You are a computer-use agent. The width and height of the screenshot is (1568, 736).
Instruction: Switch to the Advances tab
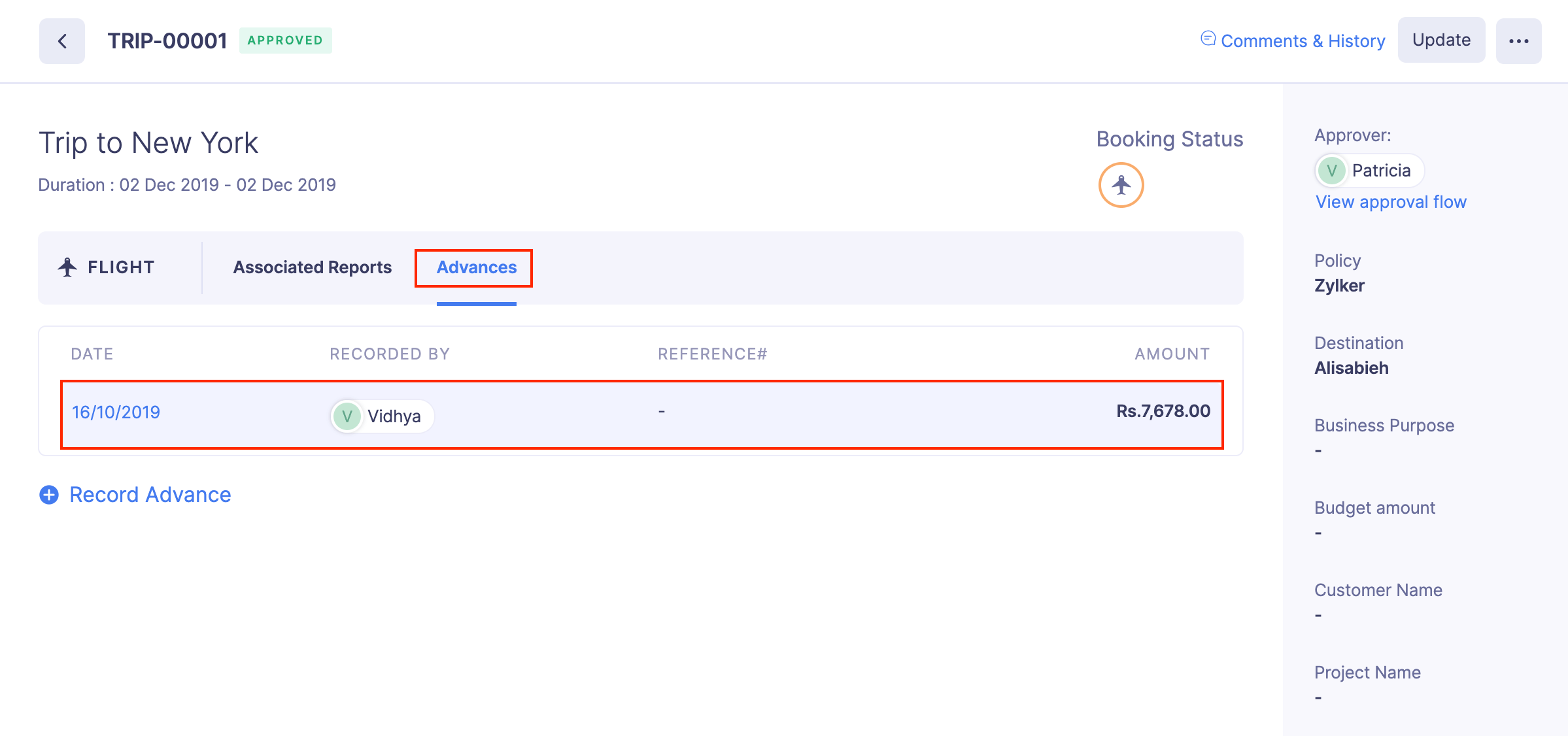(x=475, y=267)
